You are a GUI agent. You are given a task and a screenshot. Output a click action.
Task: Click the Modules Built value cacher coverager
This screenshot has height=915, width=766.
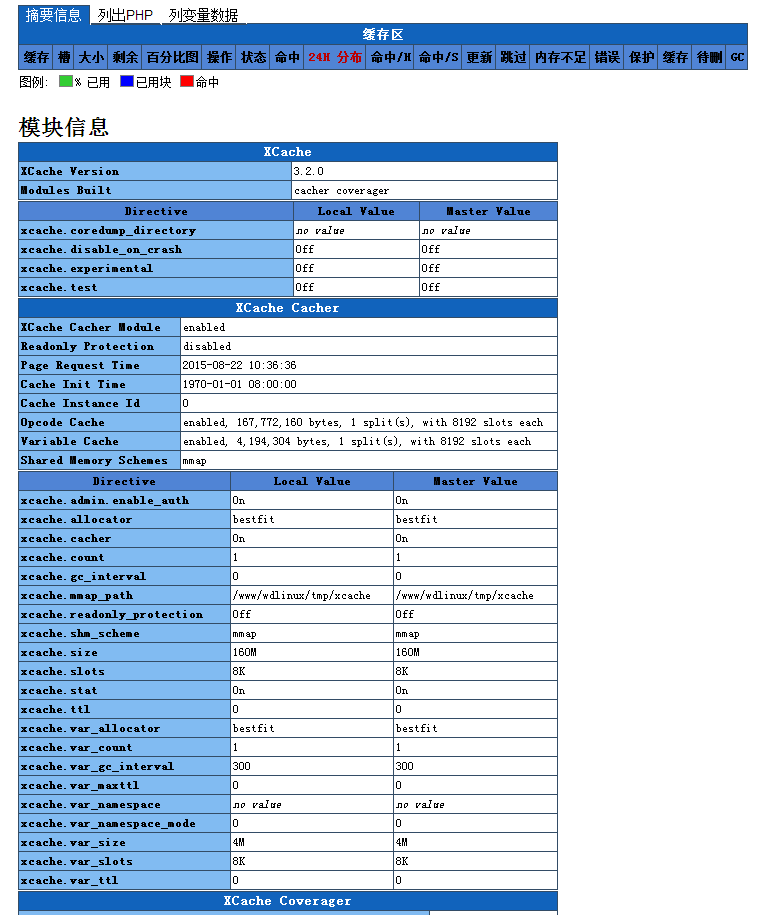click(341, 190)
